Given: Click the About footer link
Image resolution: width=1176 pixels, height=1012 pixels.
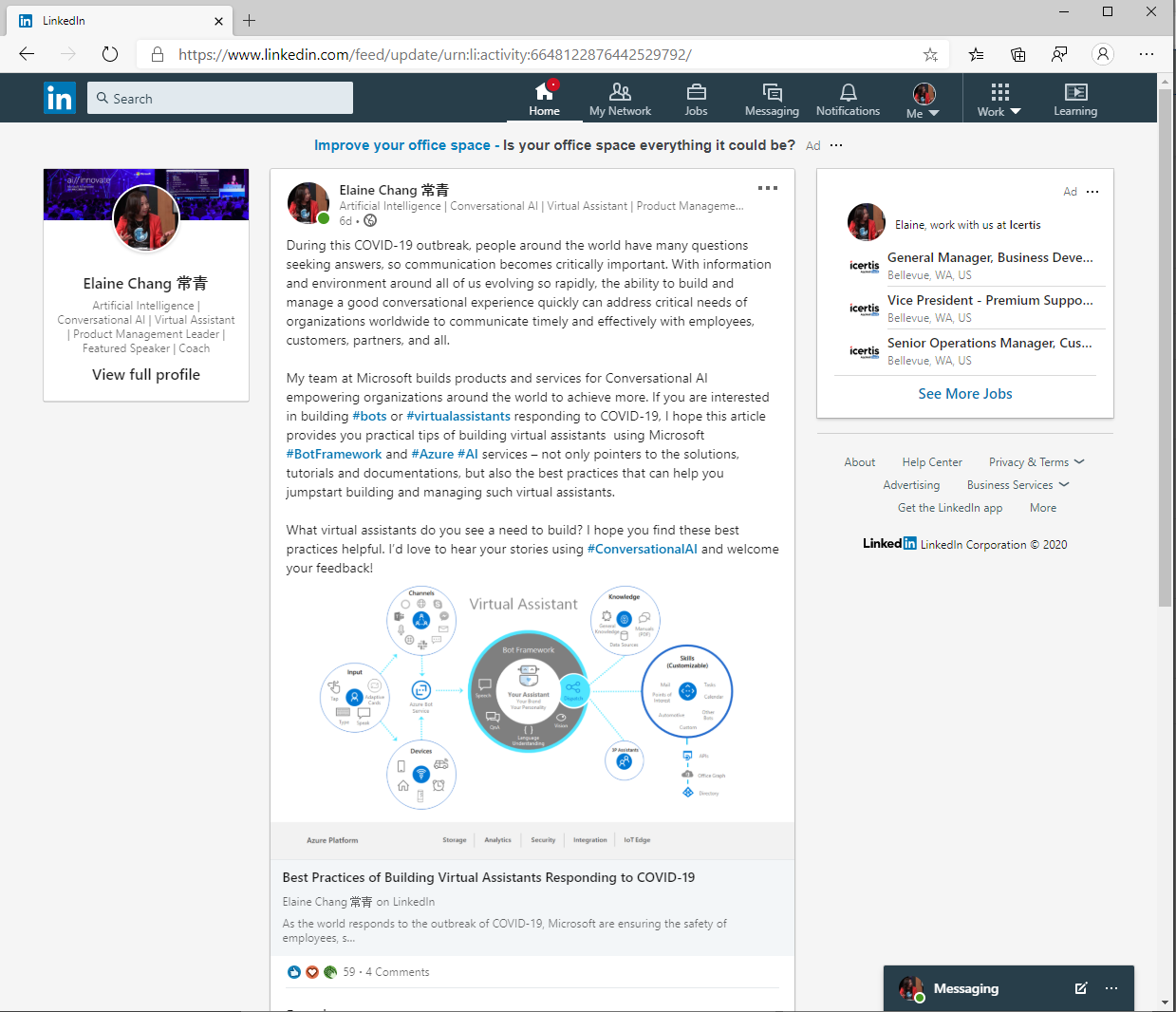Looking at the screenshot, I should coord(860,462).
